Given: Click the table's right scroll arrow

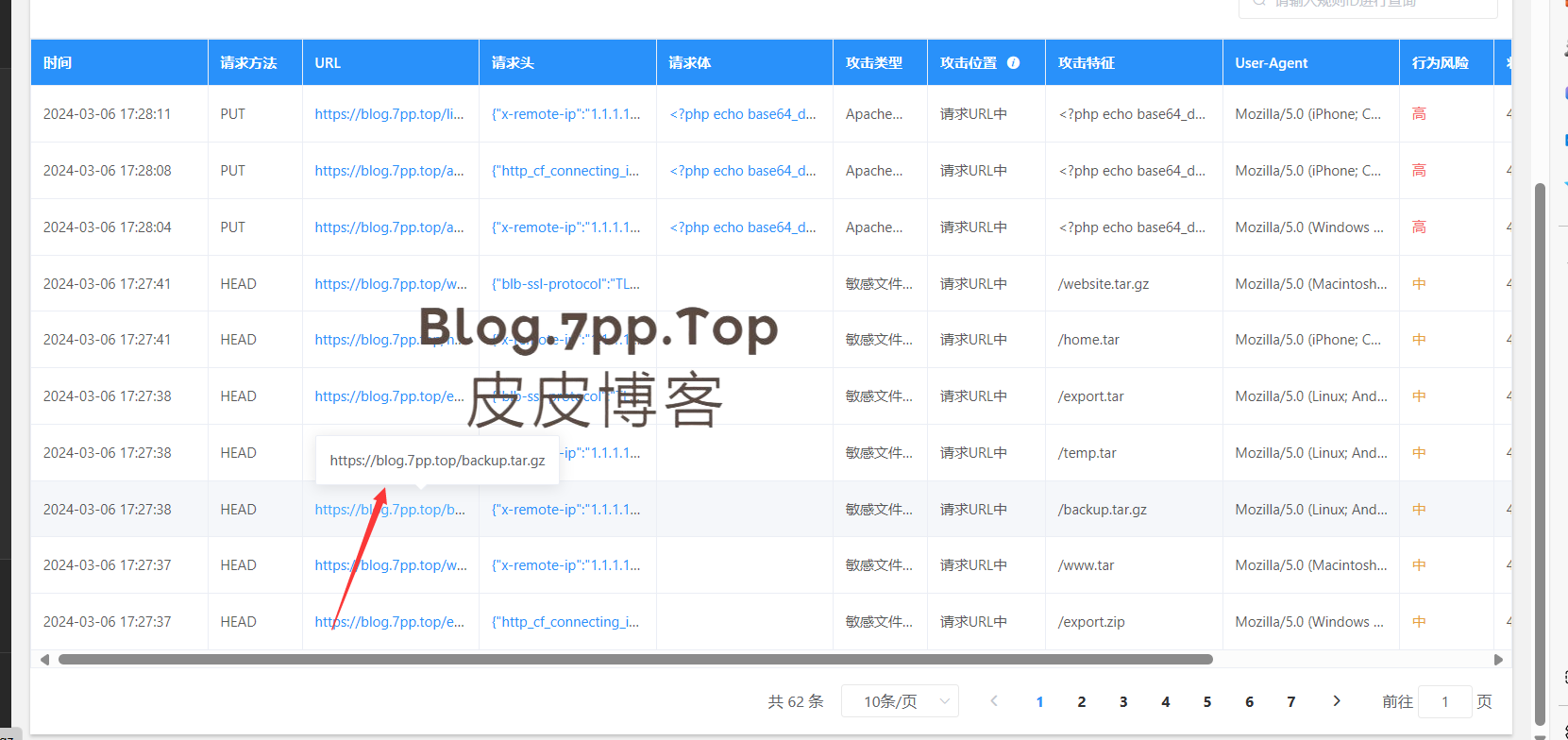Looking at the screenshot, I should [1498, 660].
